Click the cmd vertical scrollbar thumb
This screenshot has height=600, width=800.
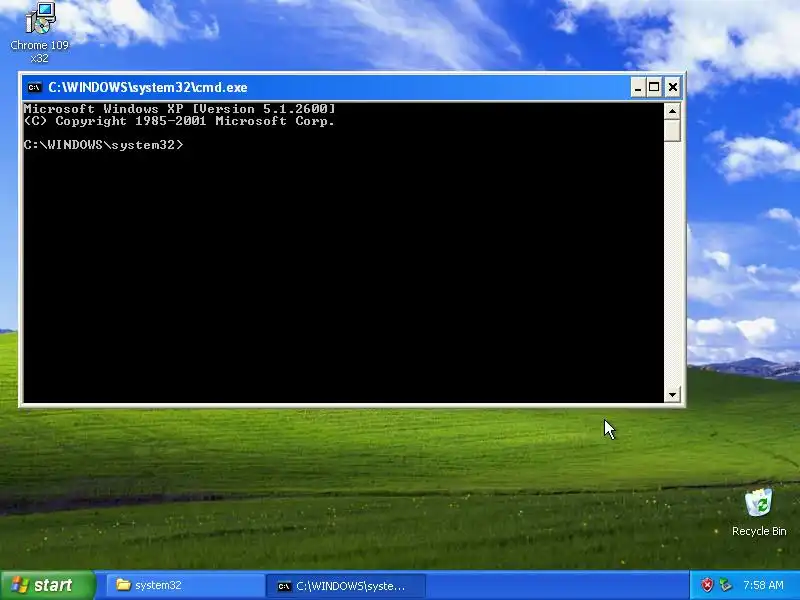(x=672, y=131)
